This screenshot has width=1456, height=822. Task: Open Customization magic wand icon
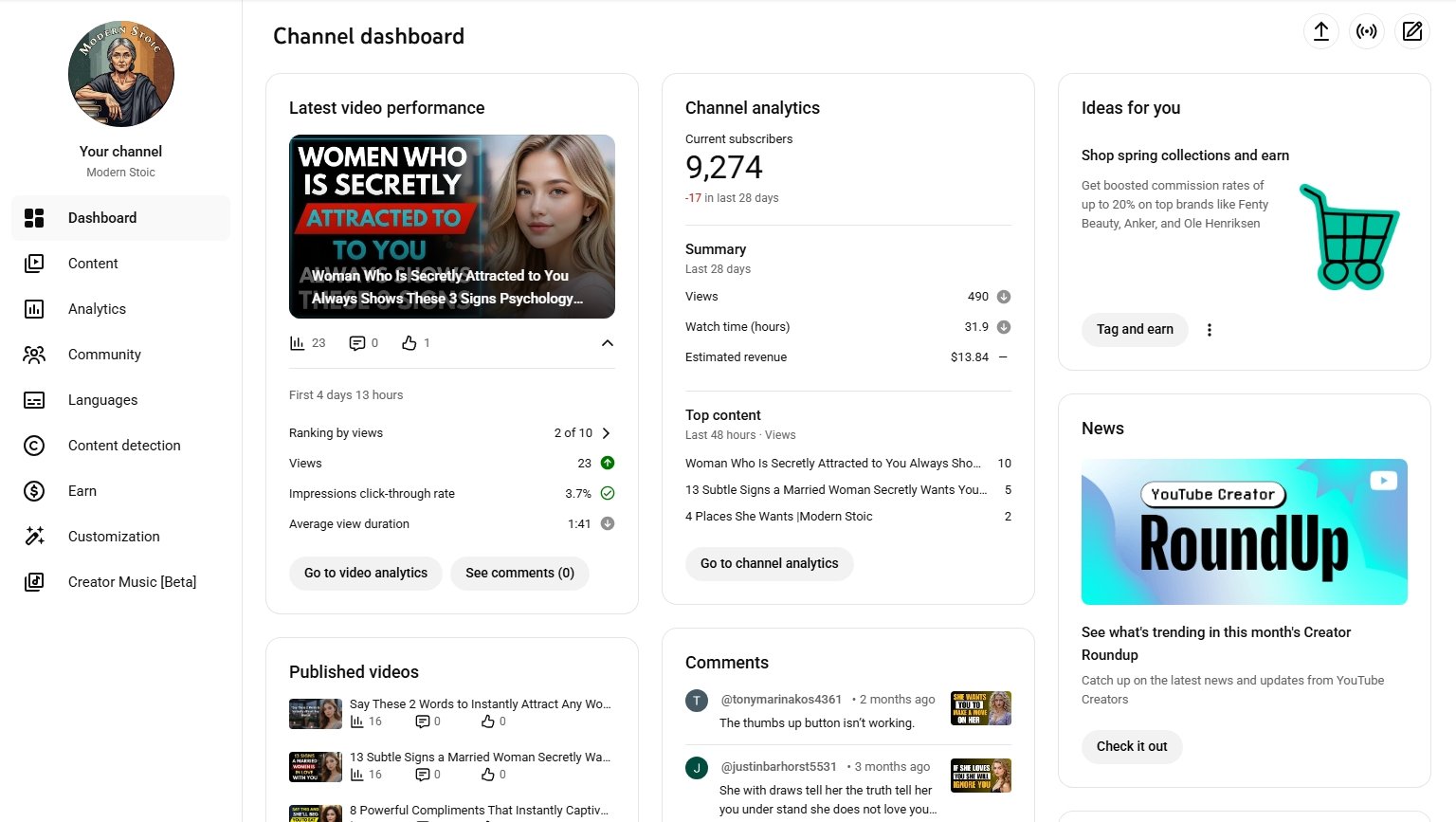34,537
